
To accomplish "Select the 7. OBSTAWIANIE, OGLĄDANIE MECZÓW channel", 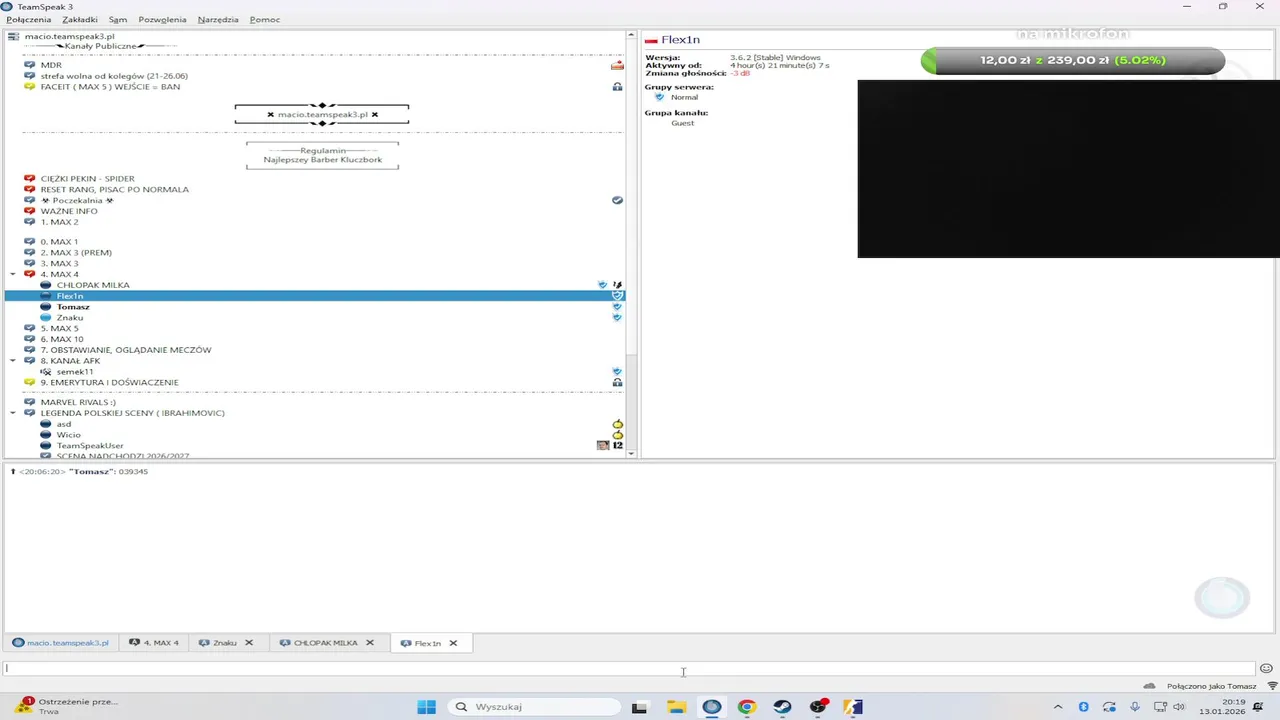I will coord(126,350).
